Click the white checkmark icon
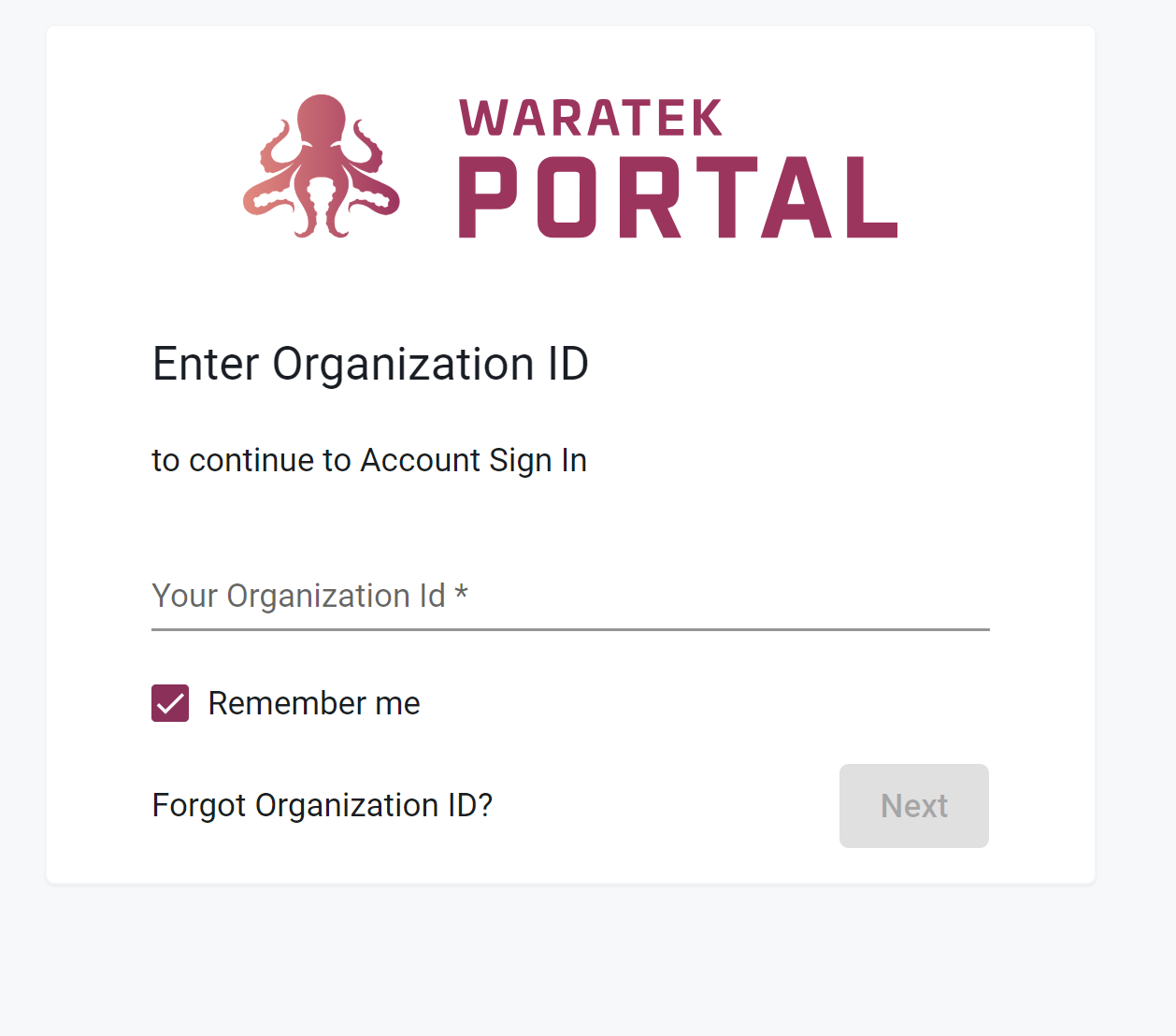 click(x=170, y=703)
